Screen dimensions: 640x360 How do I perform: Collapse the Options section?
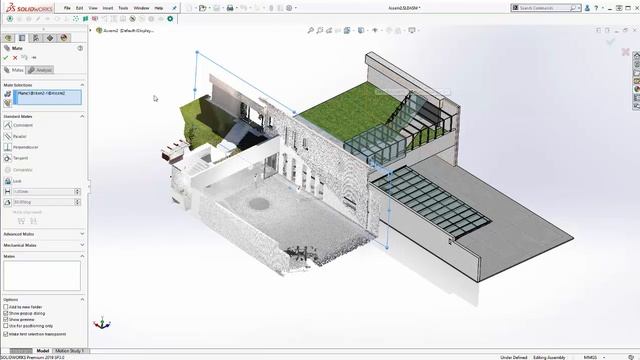pos(82,300)
